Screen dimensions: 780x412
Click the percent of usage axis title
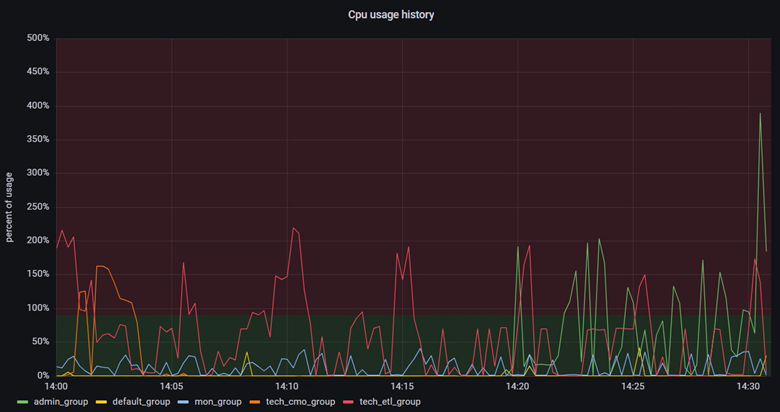pyautogui.click(x=9, y=207)
